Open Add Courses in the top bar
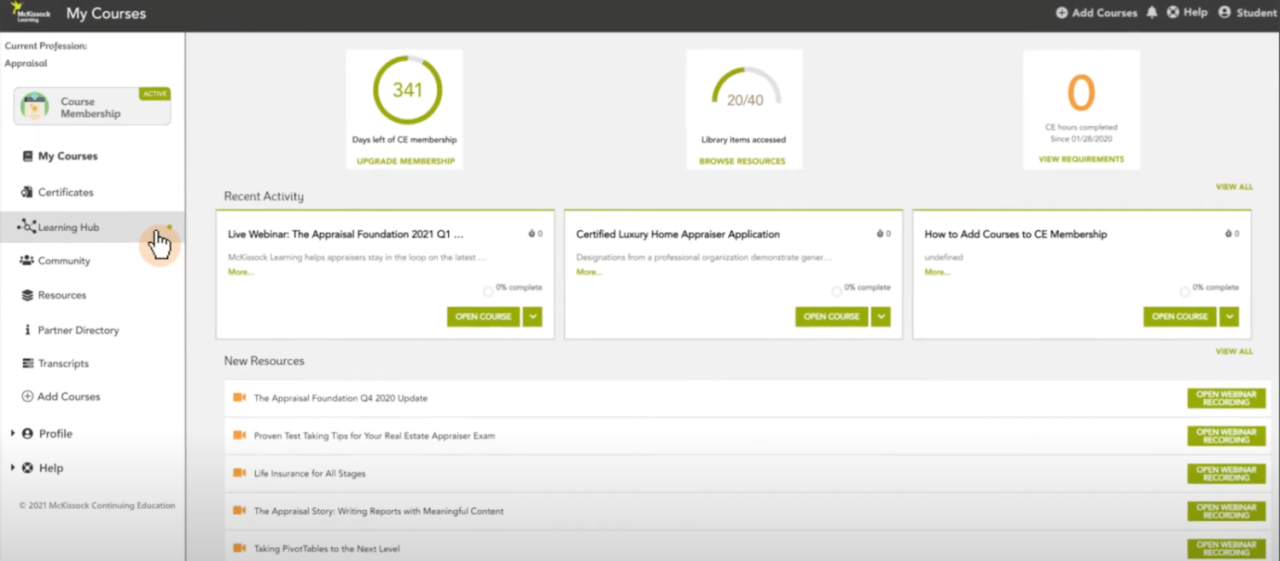The image size is (1280, 561). point(1096,13)
